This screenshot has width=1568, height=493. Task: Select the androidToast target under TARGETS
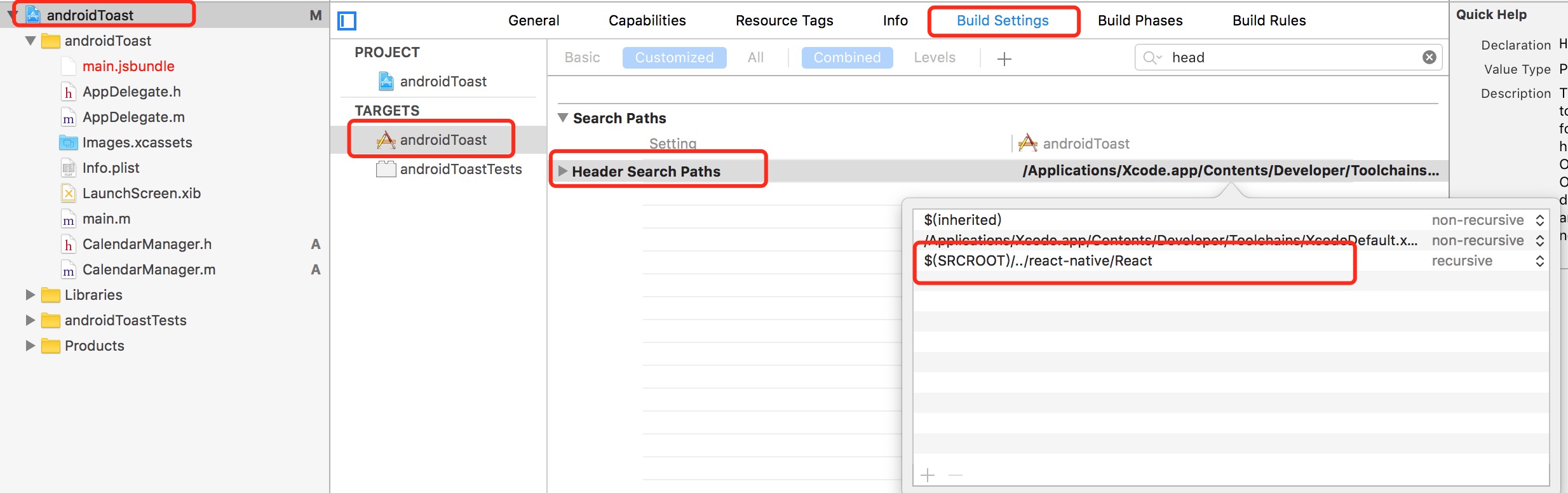coord(443,140)
